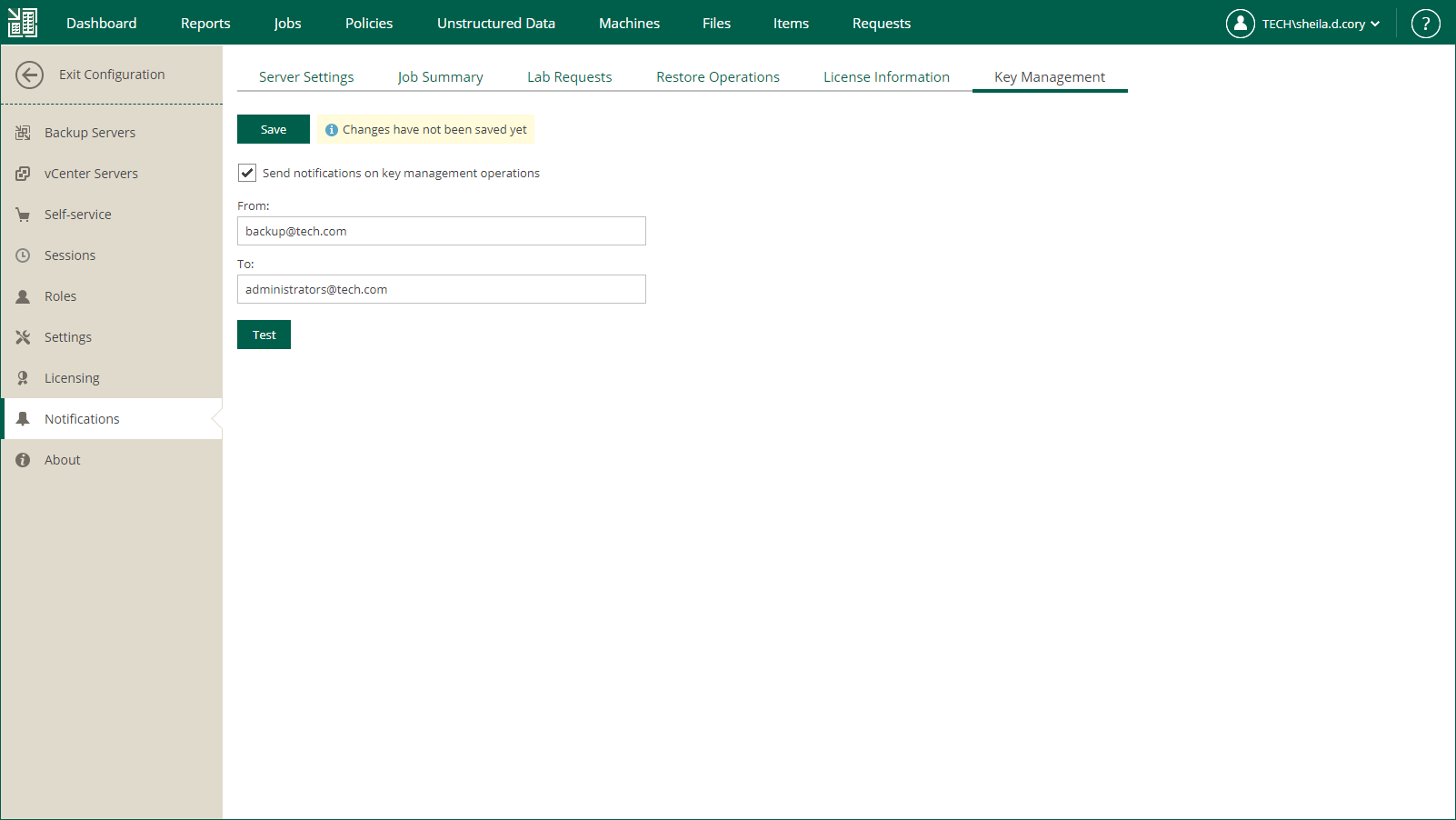Click the info icon beside unsaved changes message
1456x820 pixels.
[x=332, y=130]
